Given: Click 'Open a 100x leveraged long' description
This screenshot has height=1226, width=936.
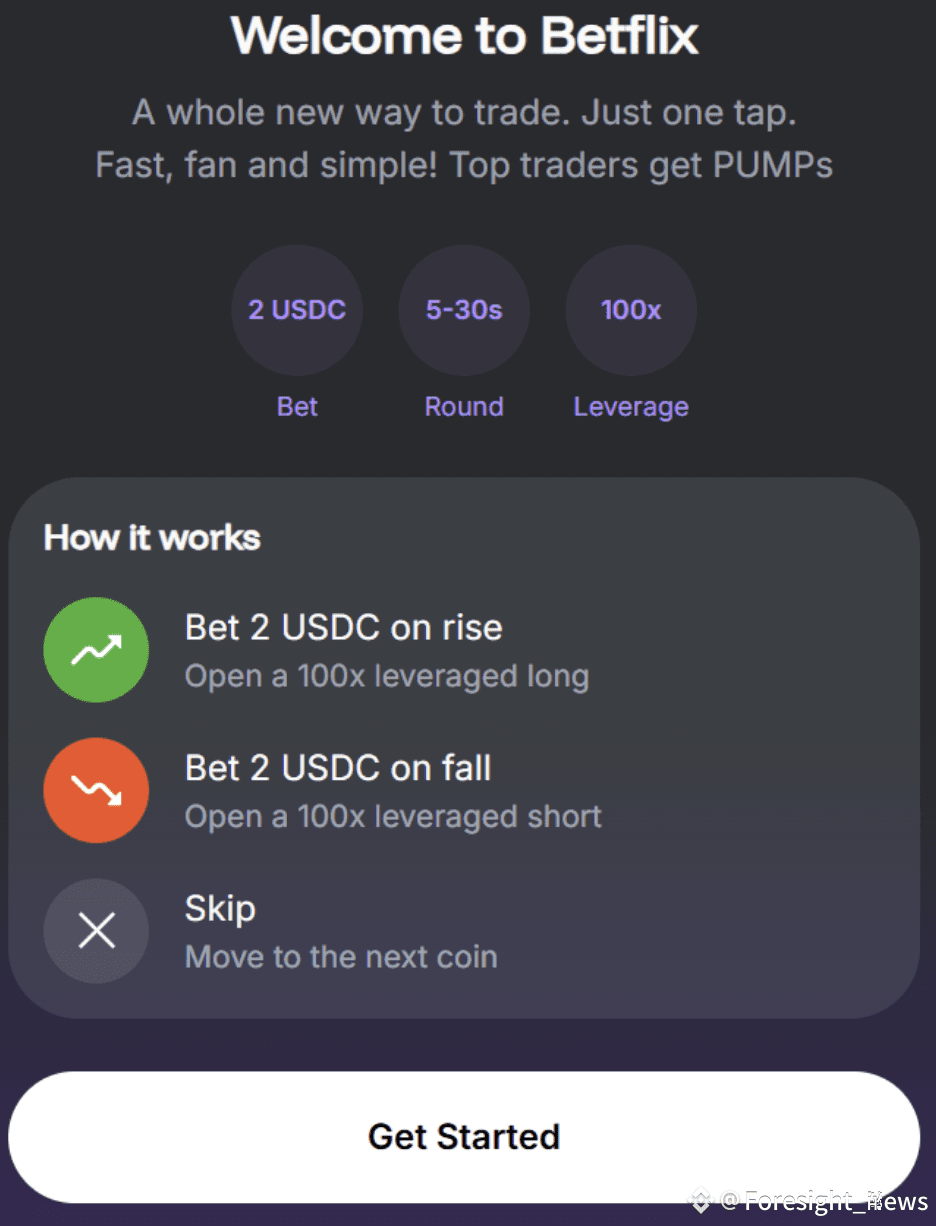Looking at the screenshot, I should tap(387, 677).
